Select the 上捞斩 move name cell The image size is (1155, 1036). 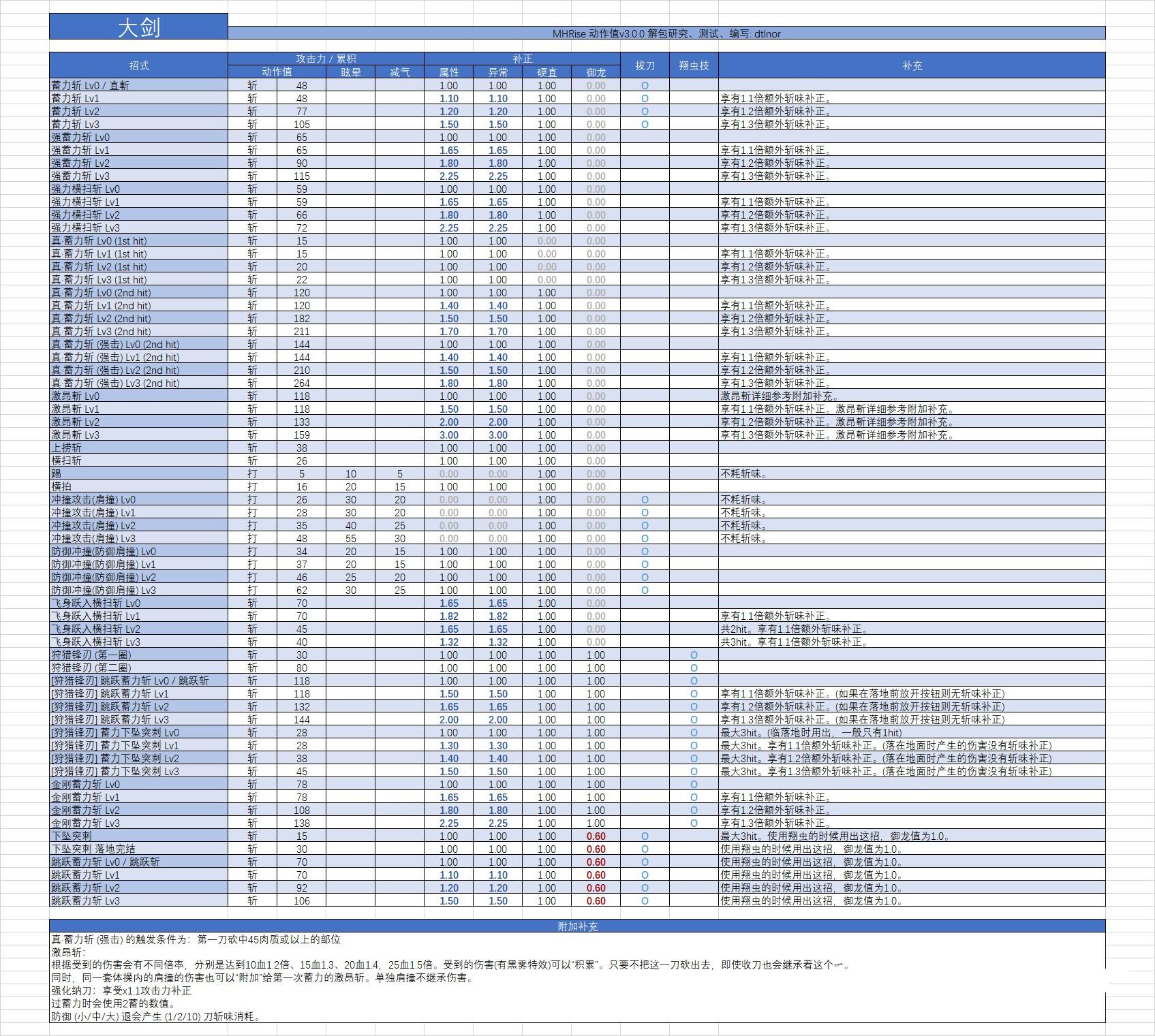[138, 448]
